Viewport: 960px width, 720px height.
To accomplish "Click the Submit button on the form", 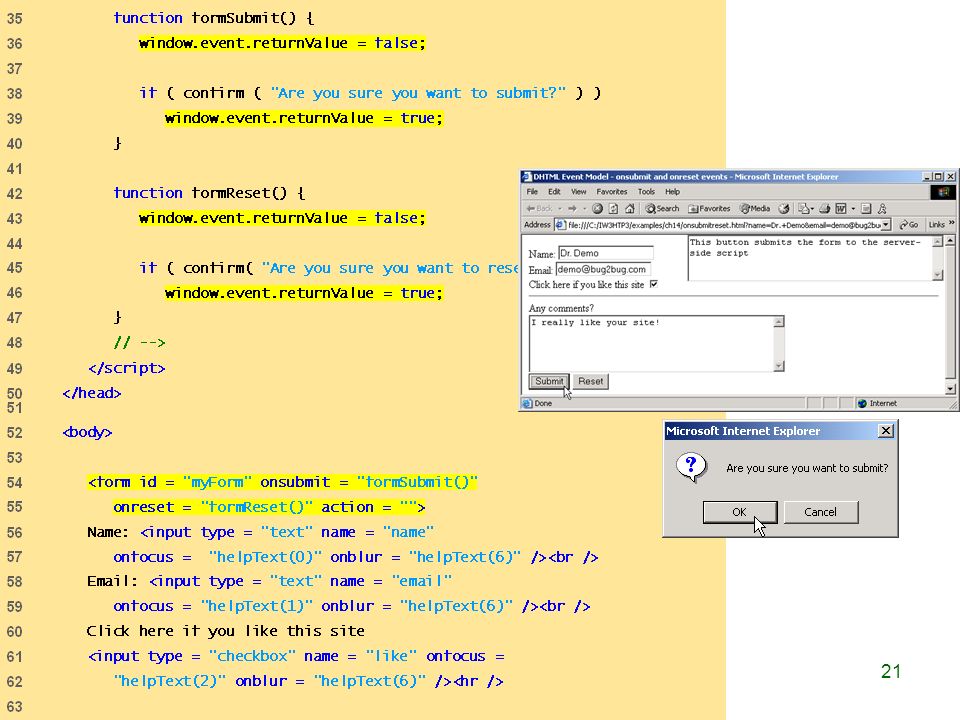I will [549, 381].
